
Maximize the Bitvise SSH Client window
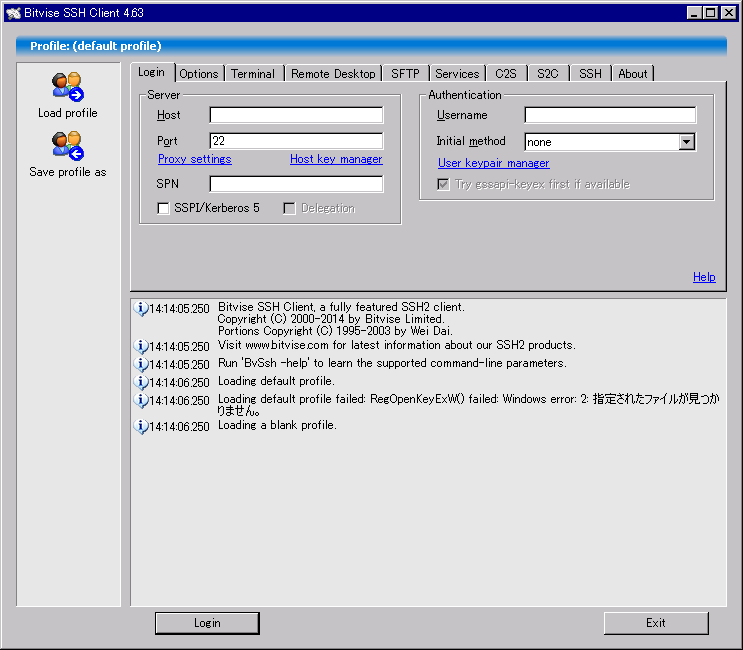(x=711, y=13)
